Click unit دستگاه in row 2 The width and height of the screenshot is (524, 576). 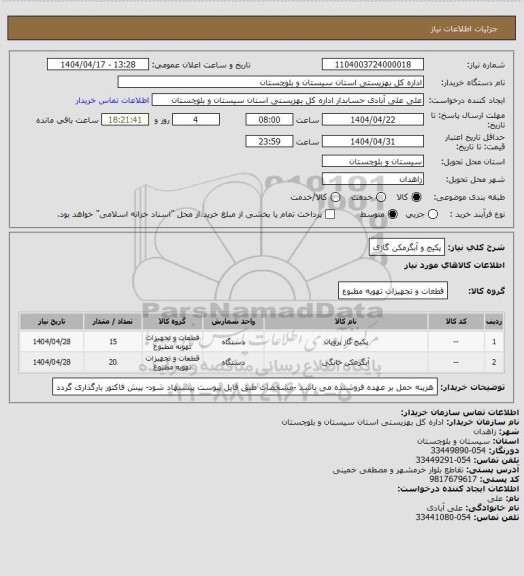point(233,362)
